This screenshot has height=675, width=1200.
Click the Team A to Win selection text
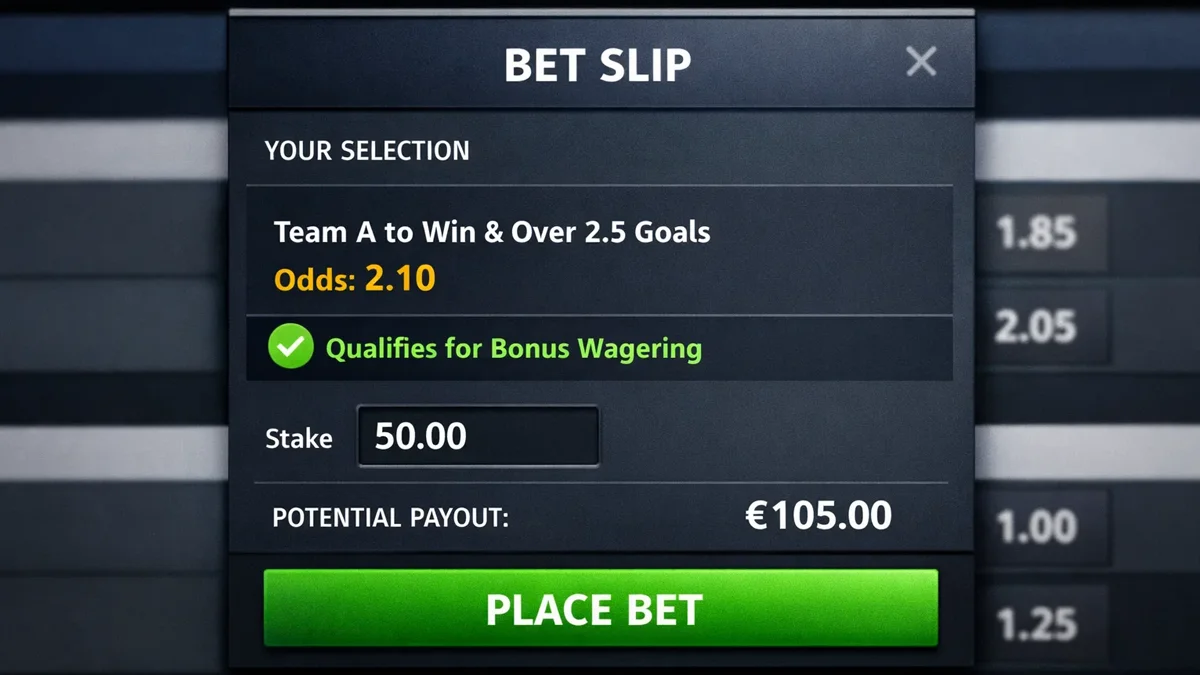pyautogui.click(x=492, y=232)
